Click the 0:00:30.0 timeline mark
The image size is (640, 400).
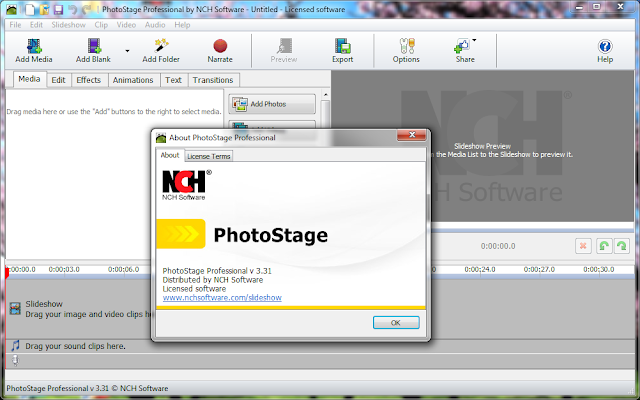599,269
